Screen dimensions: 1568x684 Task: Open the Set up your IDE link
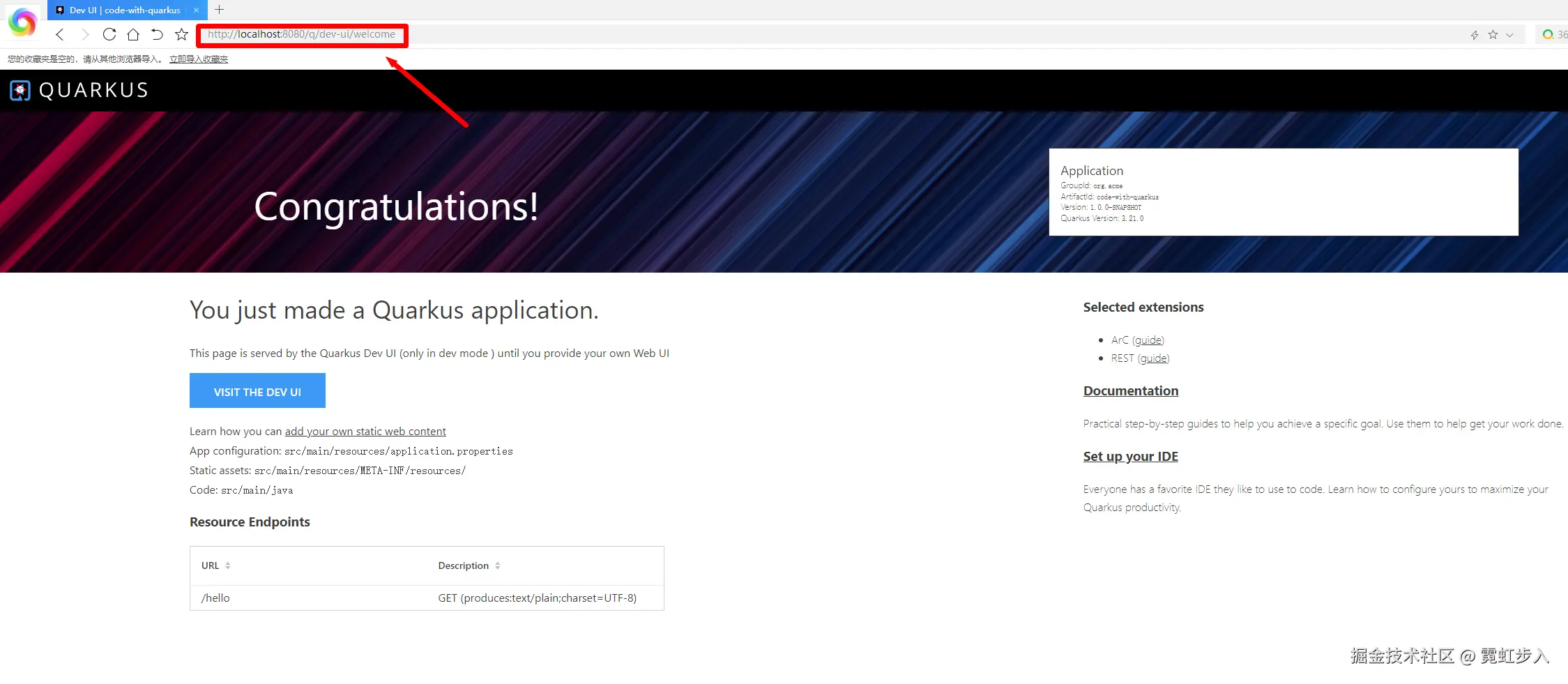point(1131,457)
